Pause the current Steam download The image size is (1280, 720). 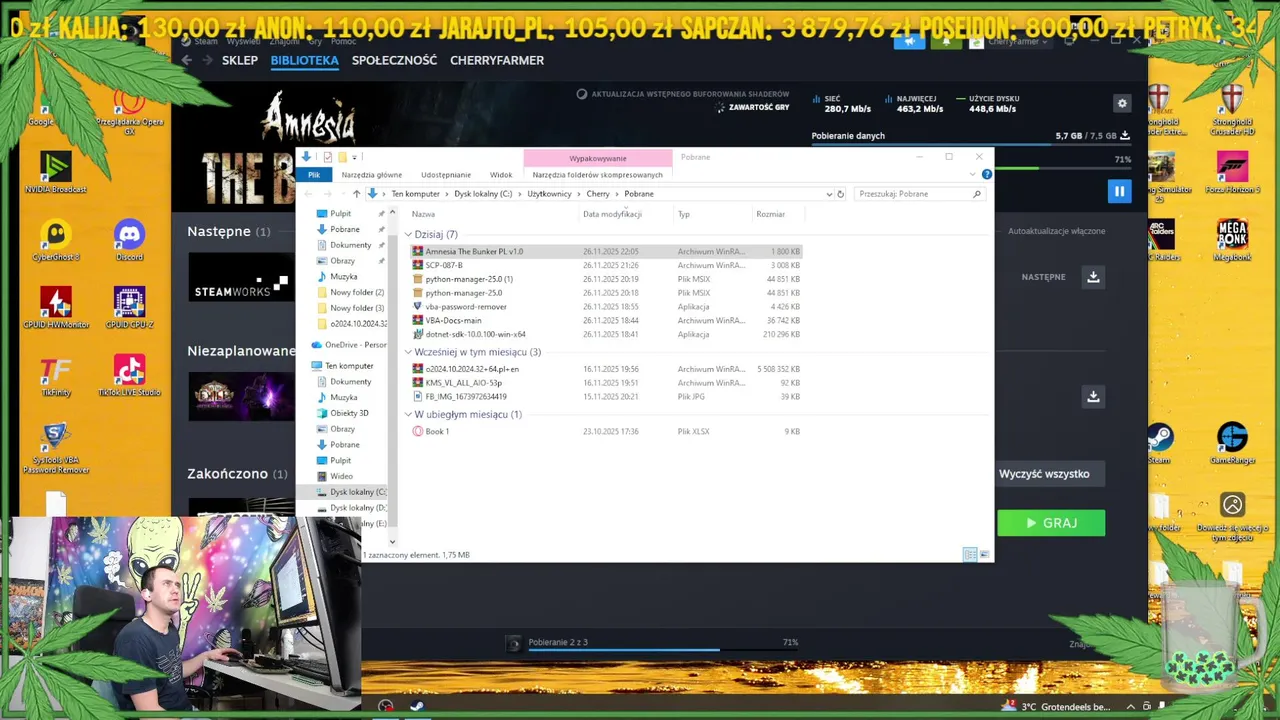[x=1119, y=191]
